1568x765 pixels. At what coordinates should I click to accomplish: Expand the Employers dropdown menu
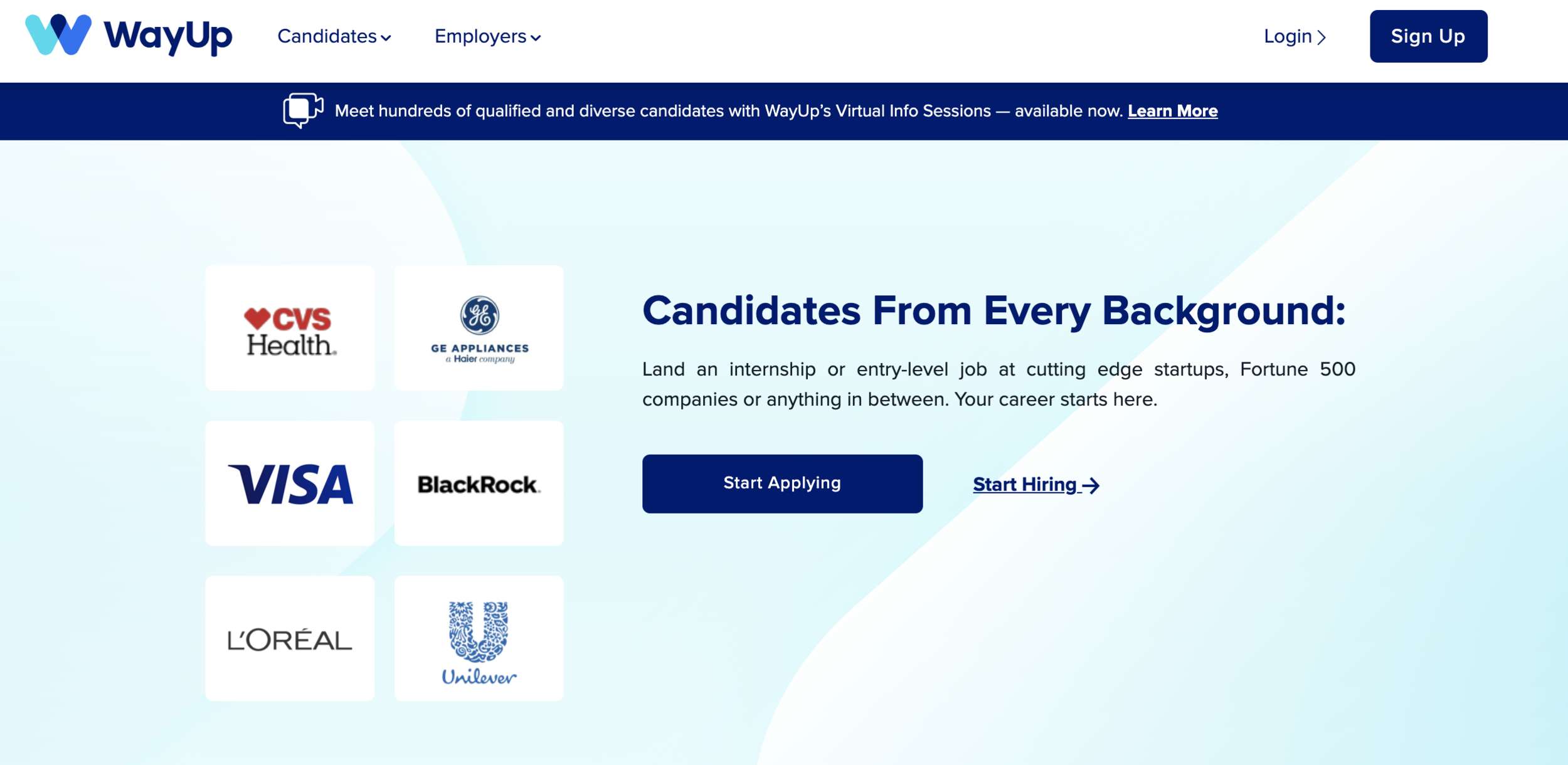tap(489, 35)
